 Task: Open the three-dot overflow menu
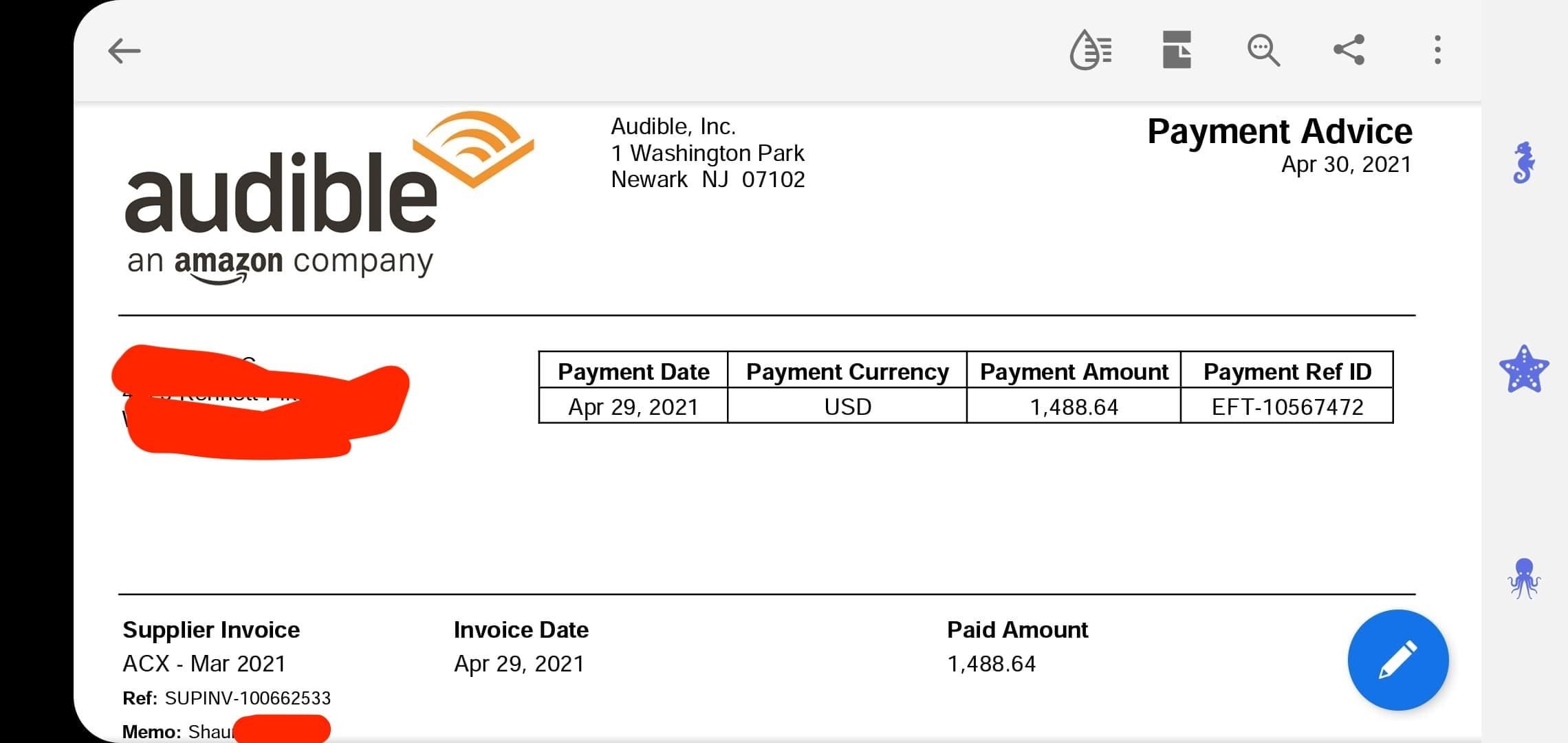click(1437, 50)
